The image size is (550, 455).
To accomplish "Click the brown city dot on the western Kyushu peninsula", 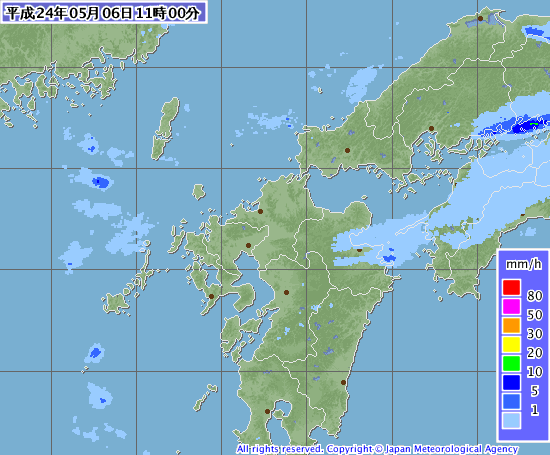I will coord(212,296).
